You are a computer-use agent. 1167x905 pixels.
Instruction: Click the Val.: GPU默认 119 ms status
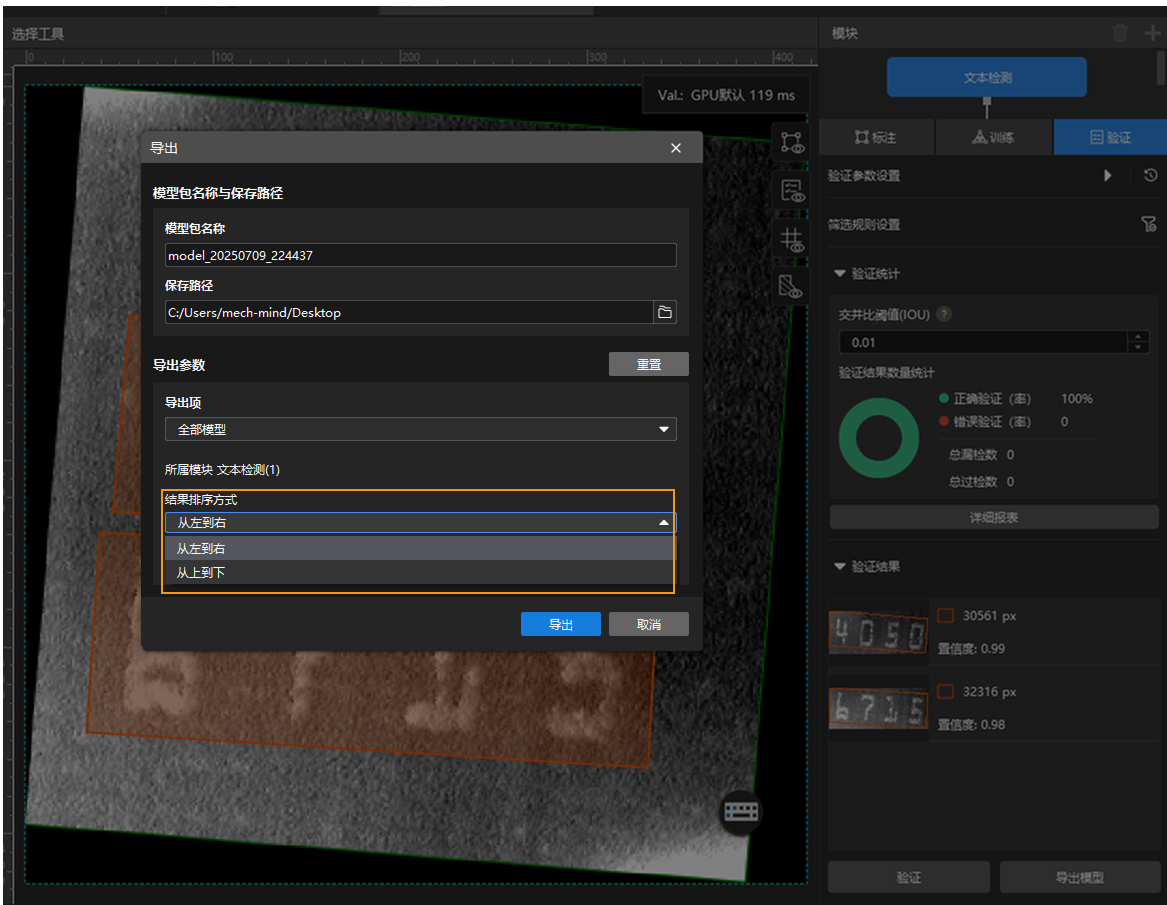click(726, 95)
